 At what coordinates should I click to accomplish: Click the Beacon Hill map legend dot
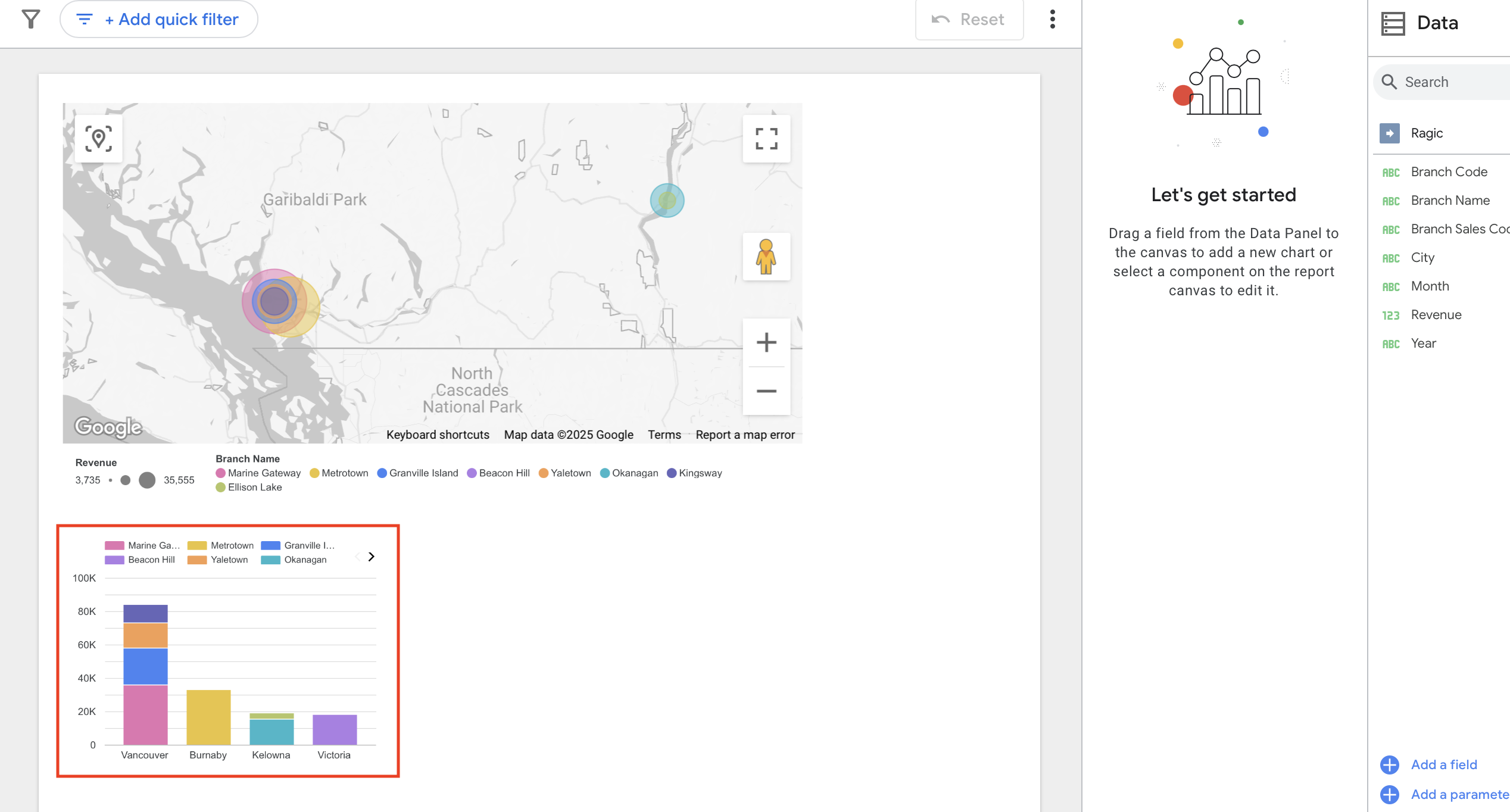[472, 473]
